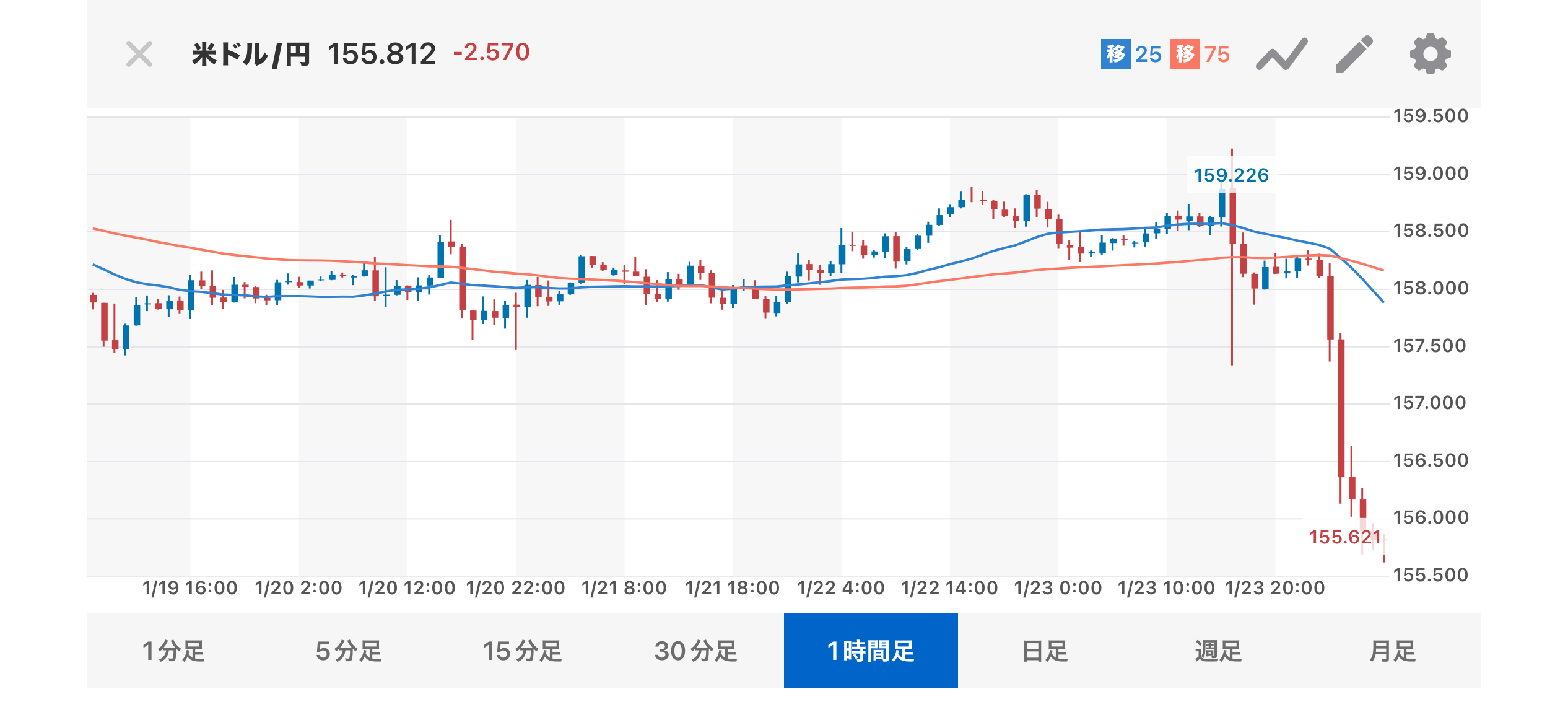Open the chart type line icon

pyautogui.click(x=1281, y=55)
